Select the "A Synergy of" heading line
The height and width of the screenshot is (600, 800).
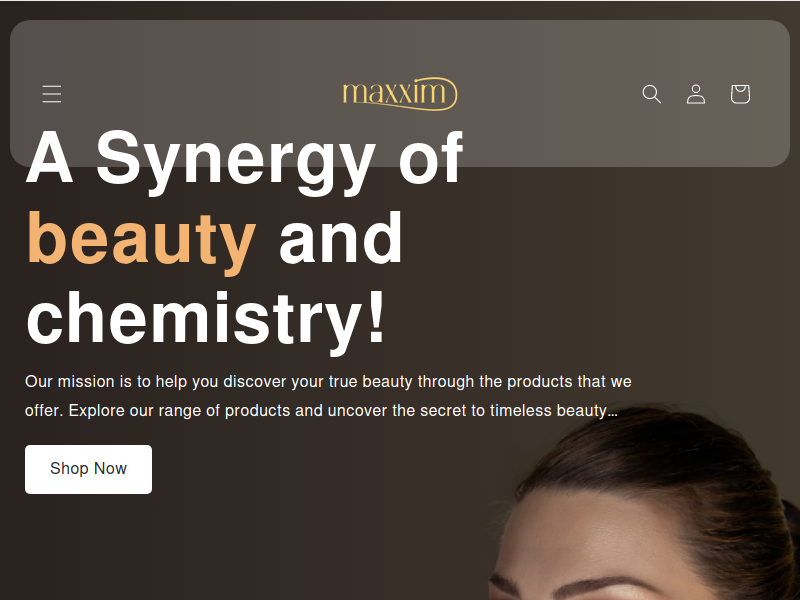pyautogui.click(x=244, y=159)
